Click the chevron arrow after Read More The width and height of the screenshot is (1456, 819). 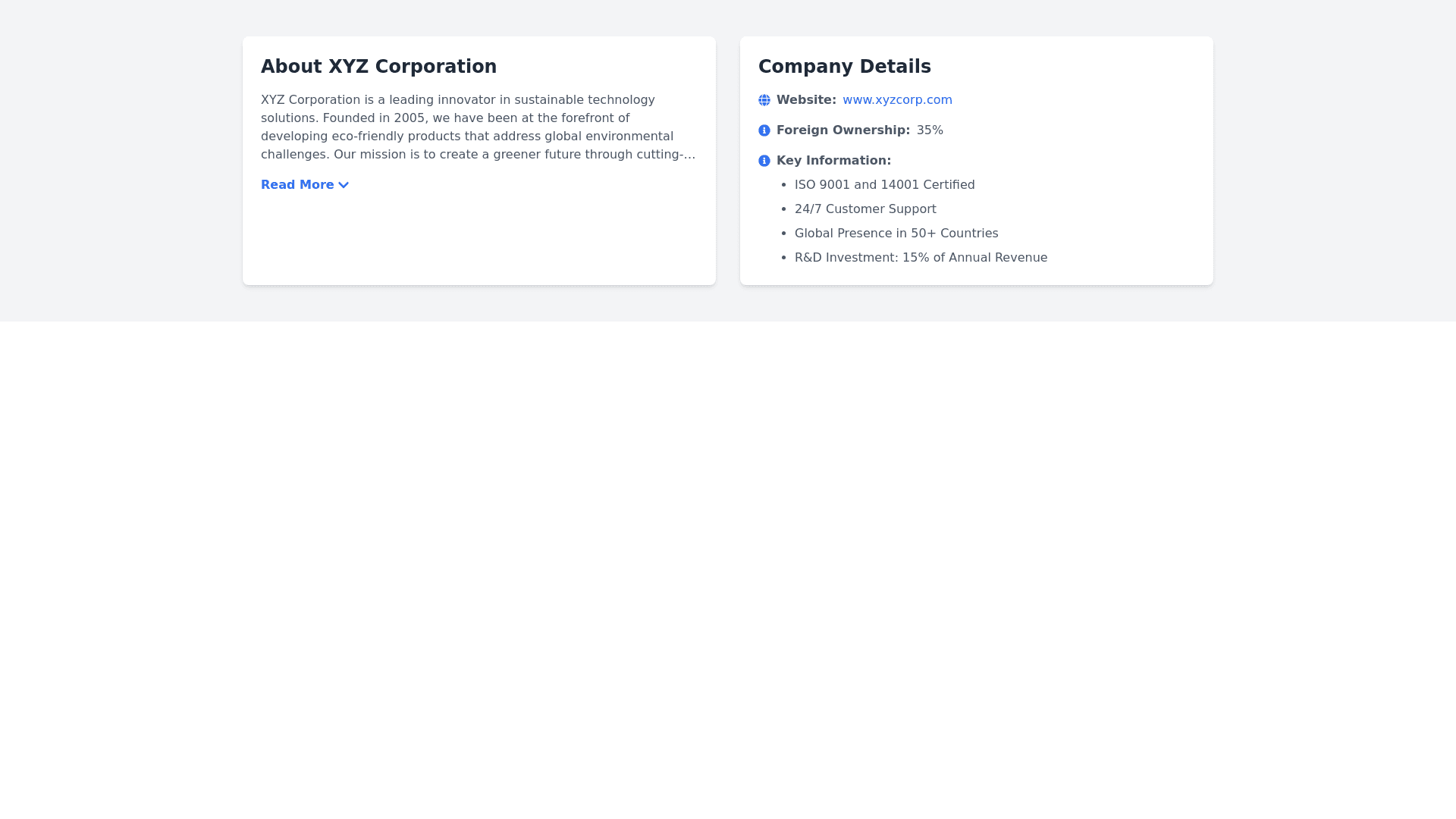[x=344, y=185]
